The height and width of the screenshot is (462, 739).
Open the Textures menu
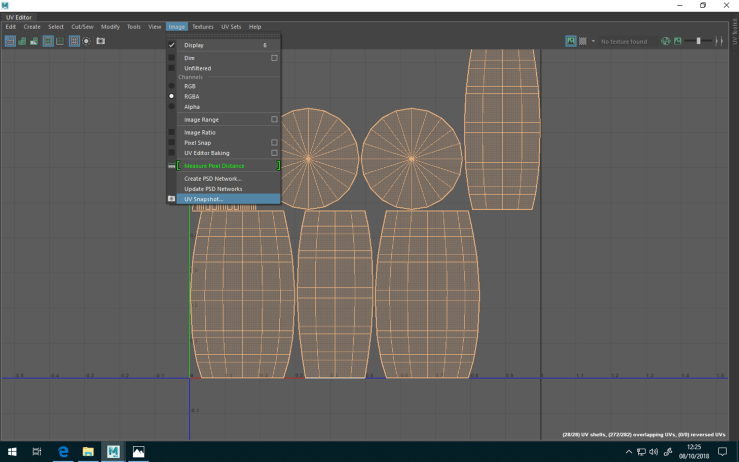203,26
